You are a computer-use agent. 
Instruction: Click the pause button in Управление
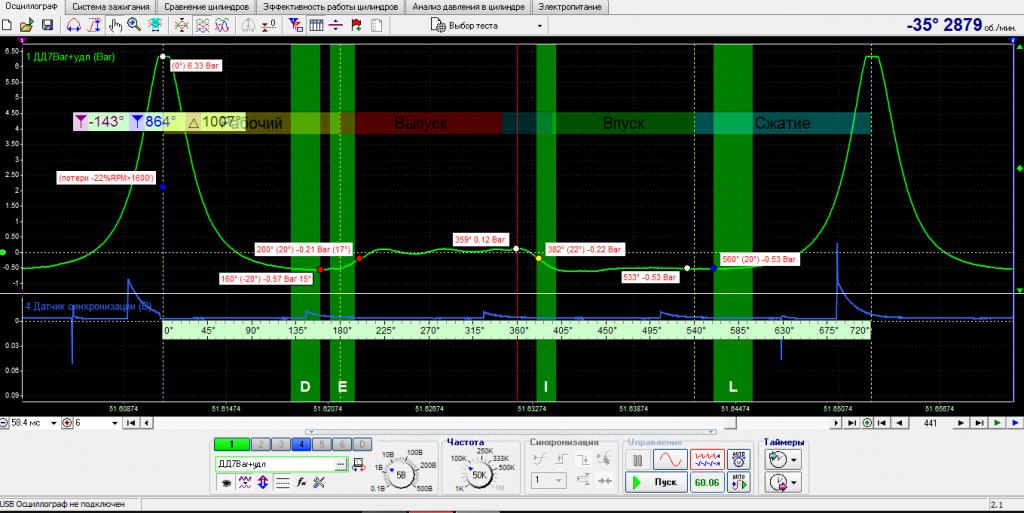click(x=637, y=460)
